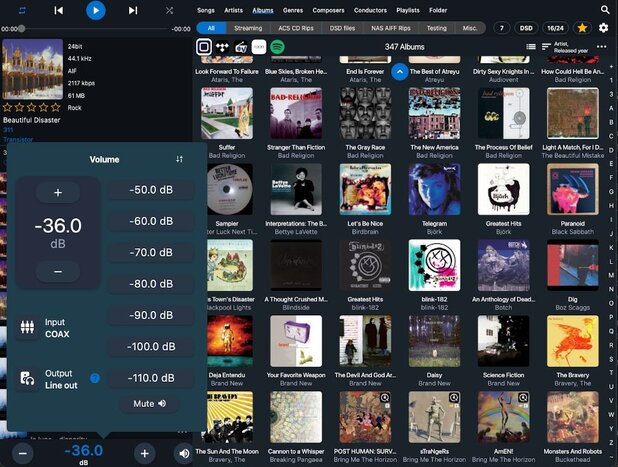Select the HRA streaming source icon

tap(241, 47)
